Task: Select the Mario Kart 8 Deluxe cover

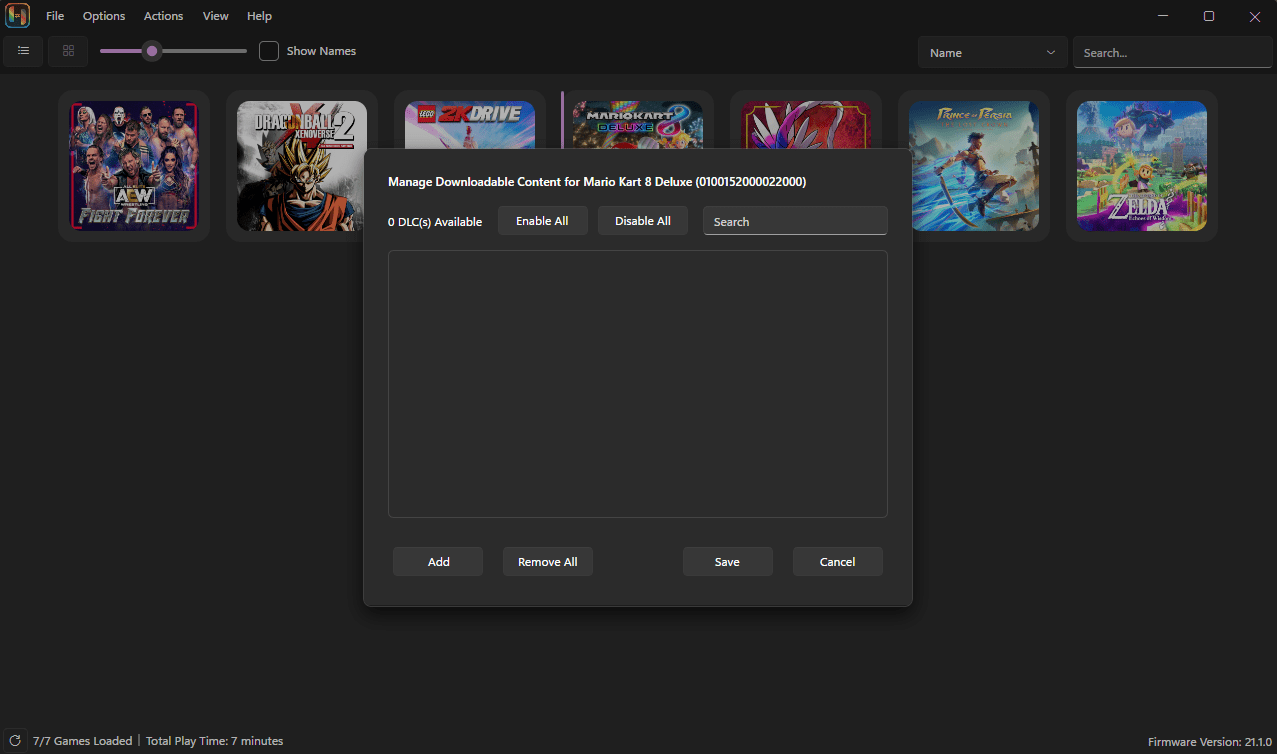Action: pyautogui.click(x=638, y=124)
